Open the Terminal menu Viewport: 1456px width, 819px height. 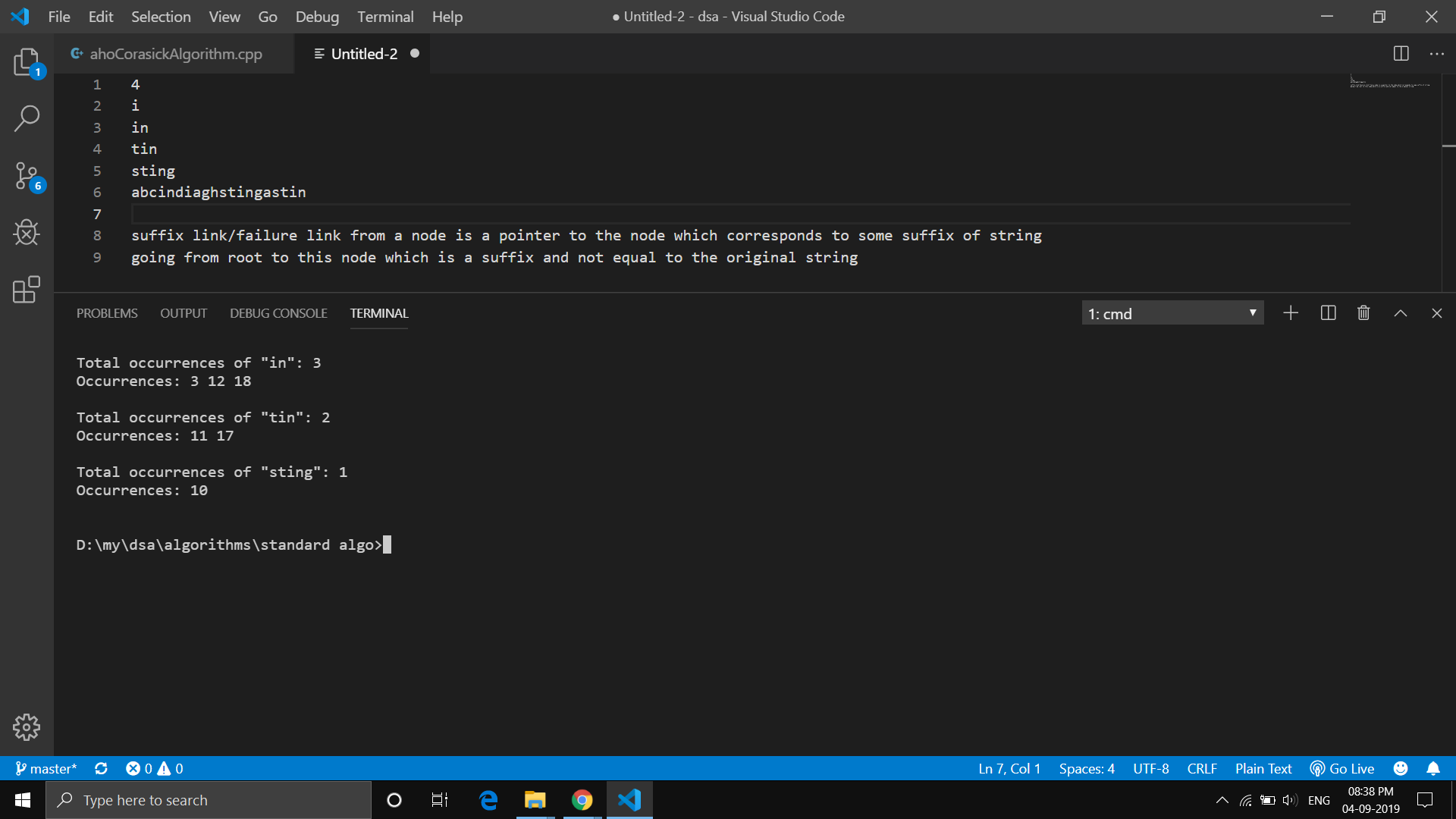(x=385, y=17)
